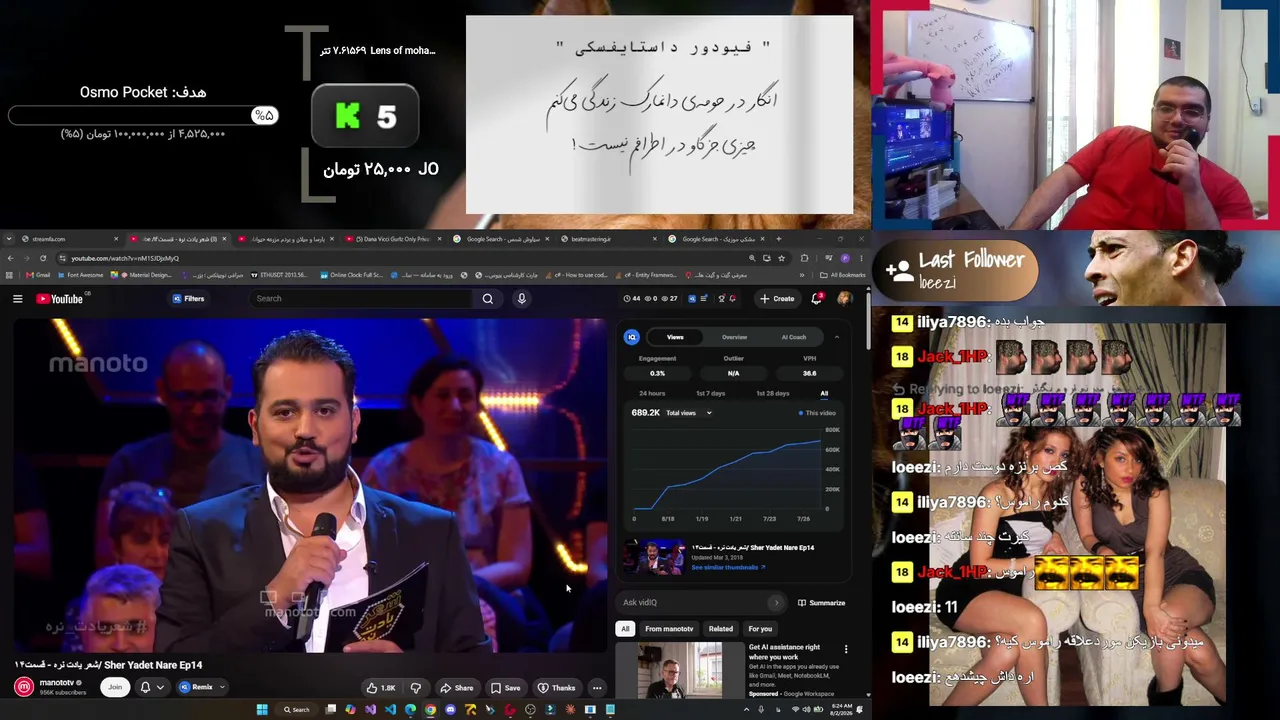Collapse the vidIQ panel chevron
Screen dimensions: 1280x720
coord(837,337)
